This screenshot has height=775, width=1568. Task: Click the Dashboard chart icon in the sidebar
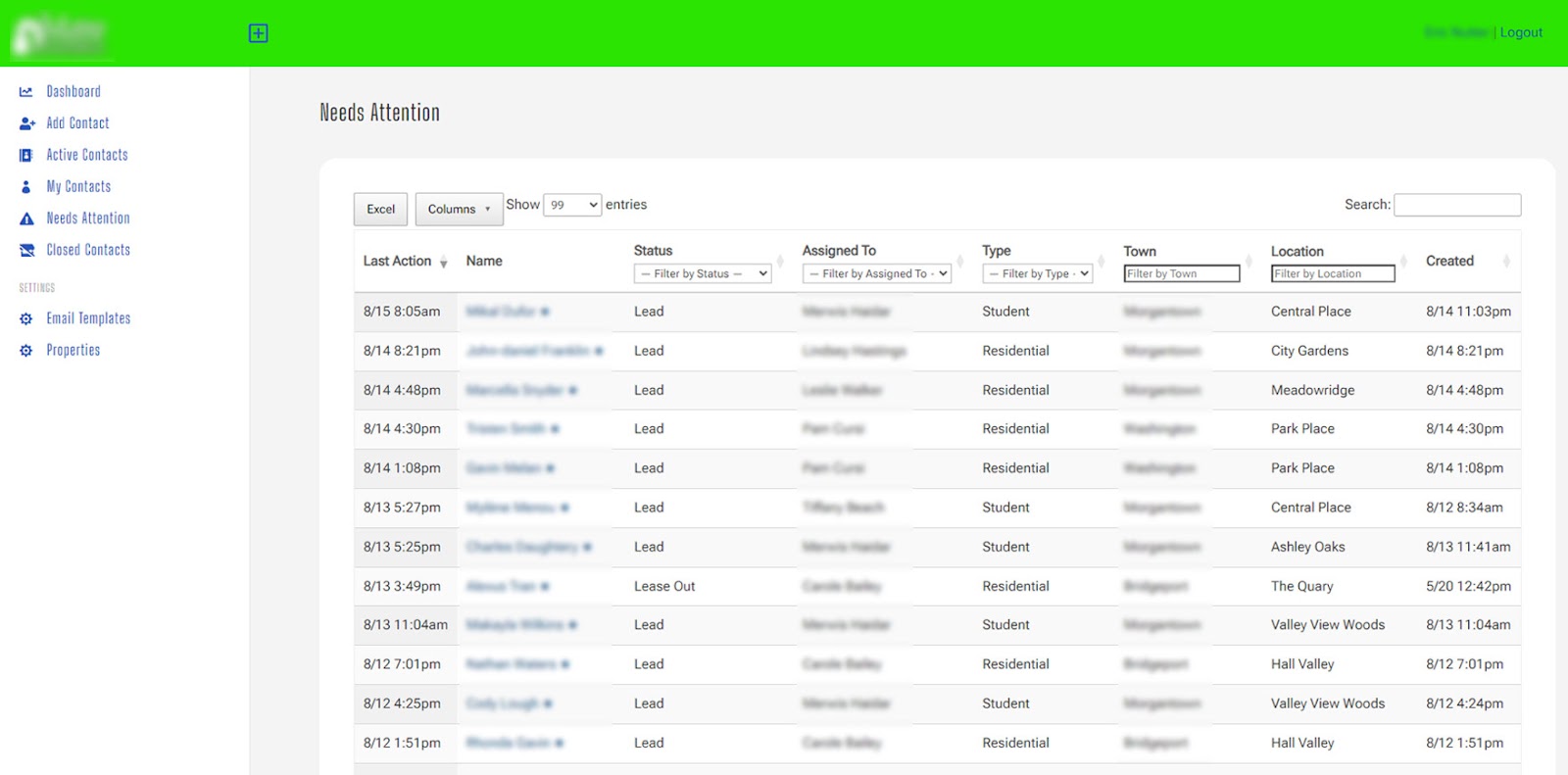(x=26, y=92)
